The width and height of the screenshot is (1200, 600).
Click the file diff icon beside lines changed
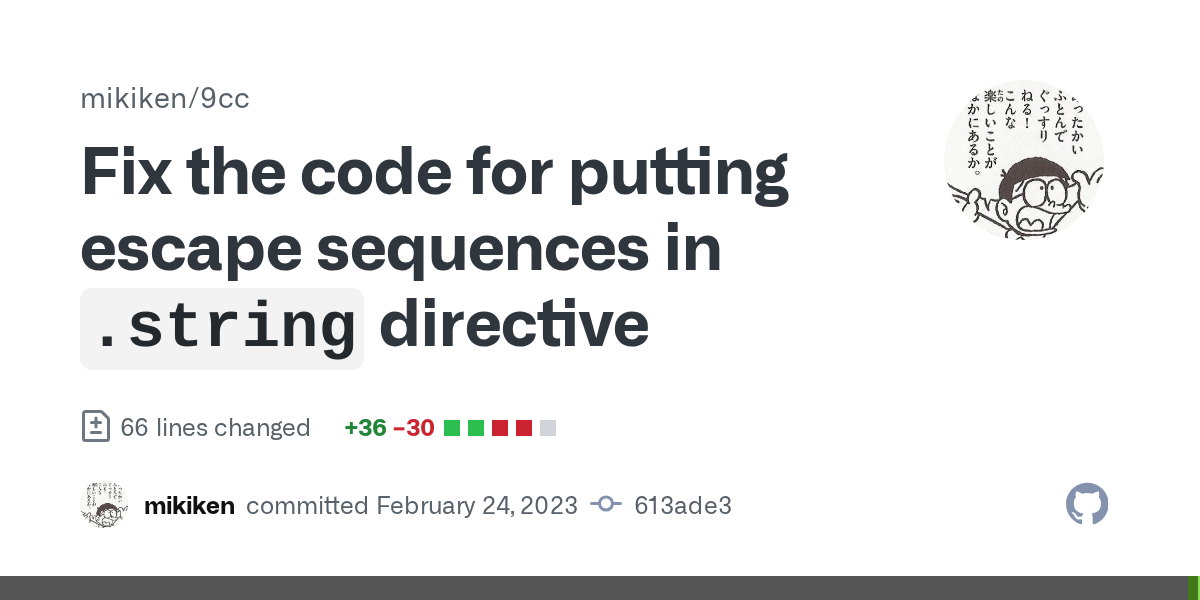[x=95, y=427]
